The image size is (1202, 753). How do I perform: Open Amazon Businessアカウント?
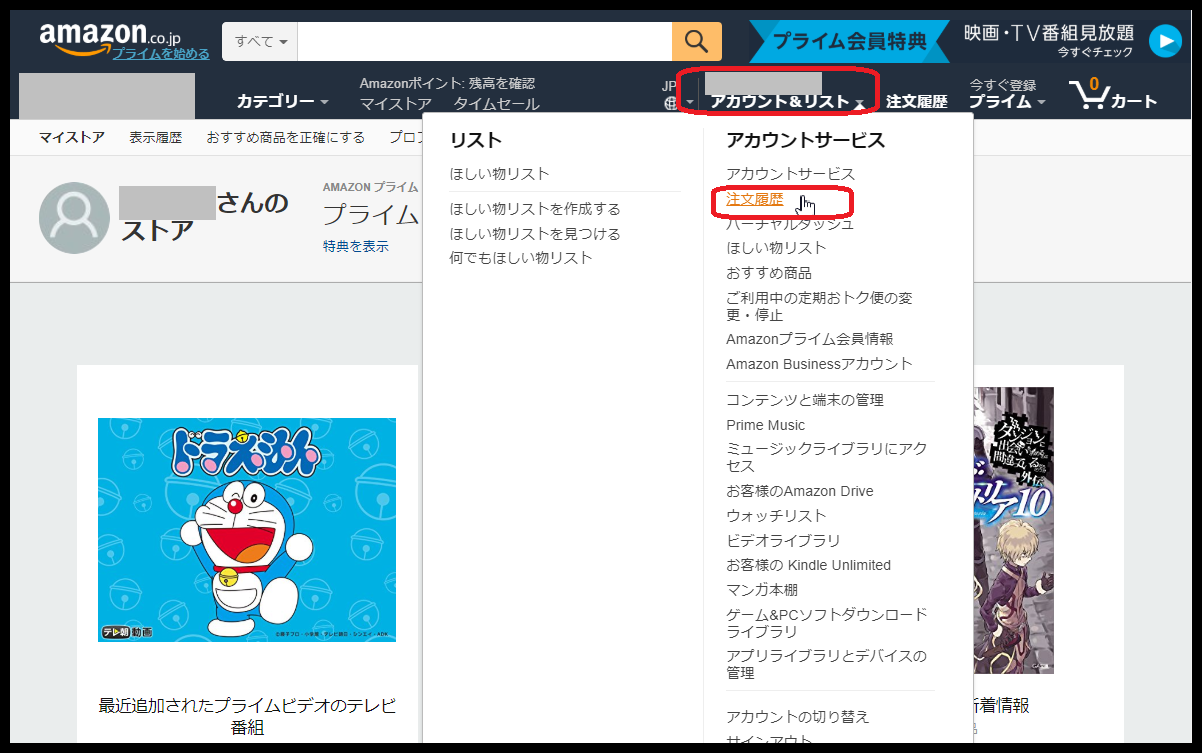[819, 363]
